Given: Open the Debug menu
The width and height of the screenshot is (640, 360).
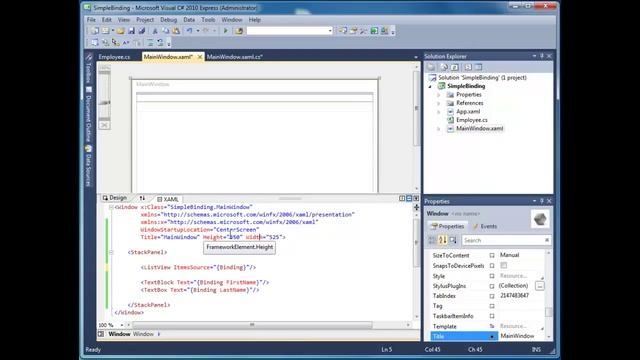Looking at the screenshot, I should (168, 20).
